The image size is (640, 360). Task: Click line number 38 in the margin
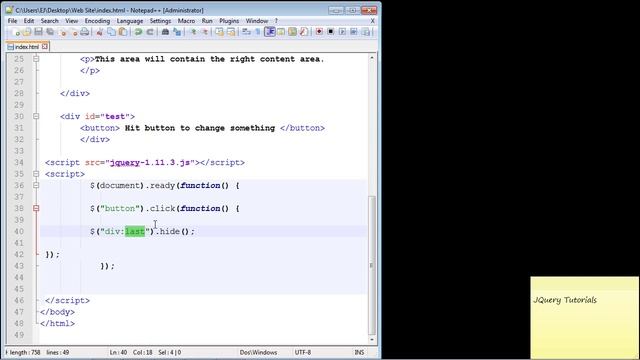click(x=19, y=208)
